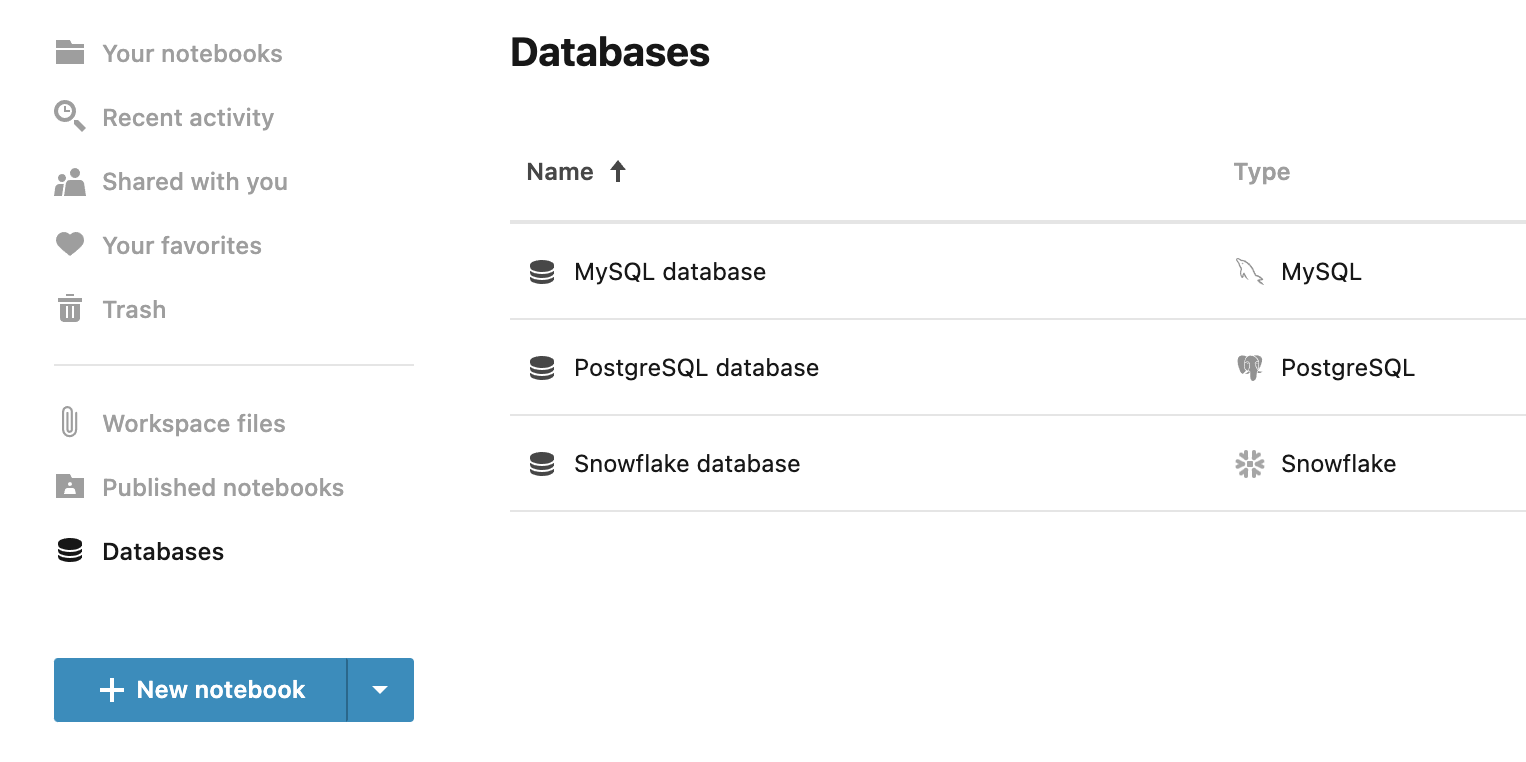The image size is (1526, 762).
Task: Click the PostgreSQL elephant type icon
Action: [x=1247, y=367]
